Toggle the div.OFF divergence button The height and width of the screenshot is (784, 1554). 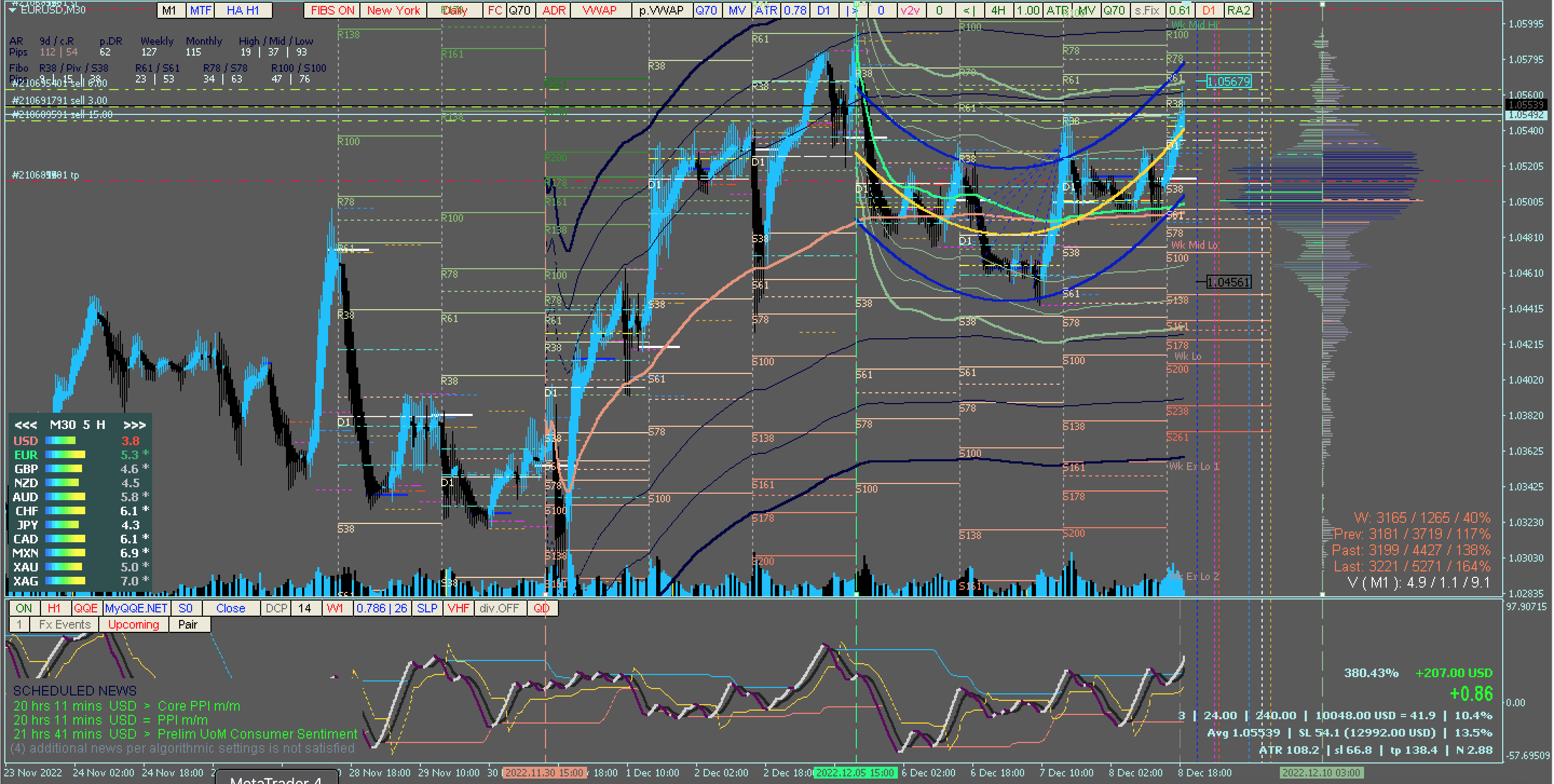click(499, 608)
